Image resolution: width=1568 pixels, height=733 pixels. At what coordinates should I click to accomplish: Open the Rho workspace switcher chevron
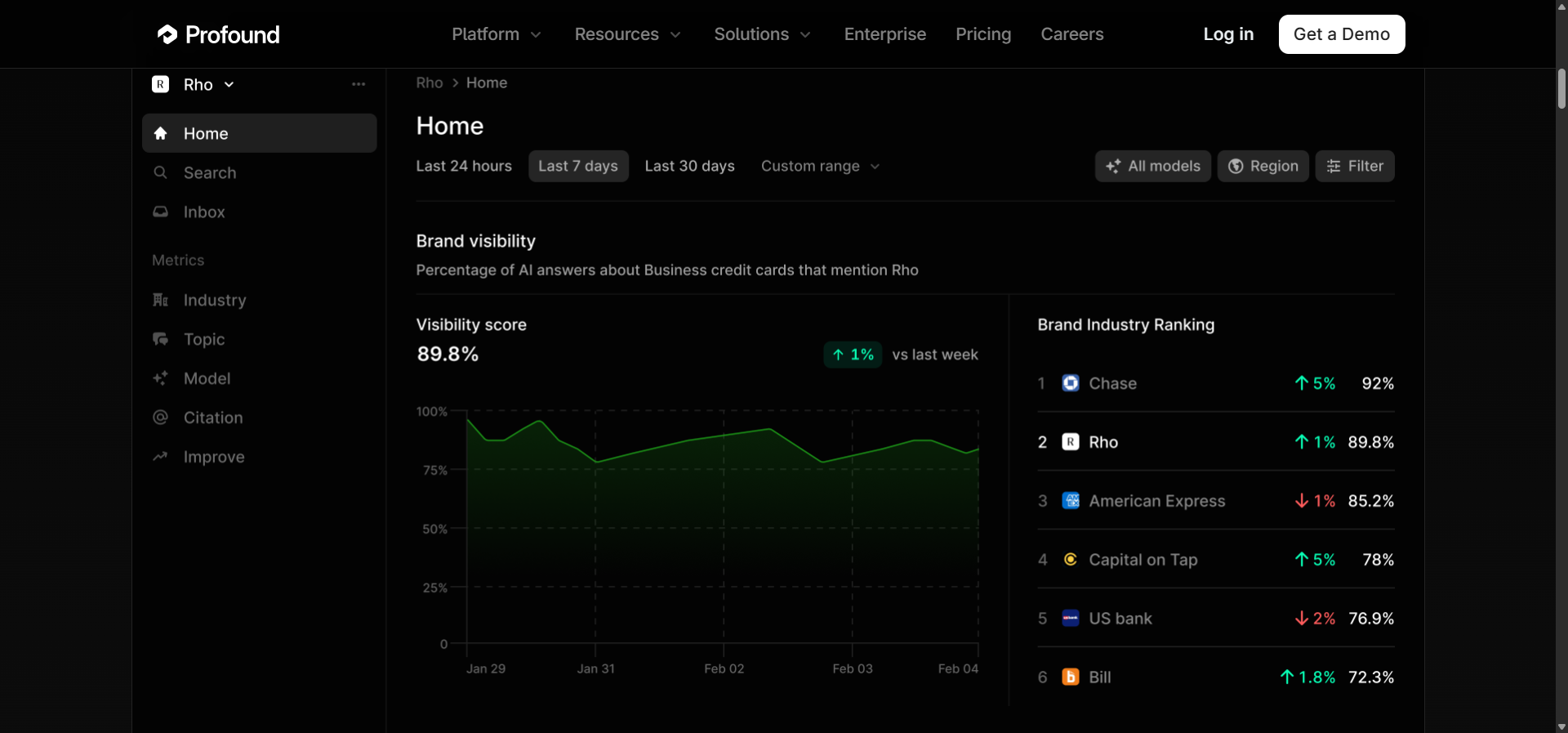[229, 84]
